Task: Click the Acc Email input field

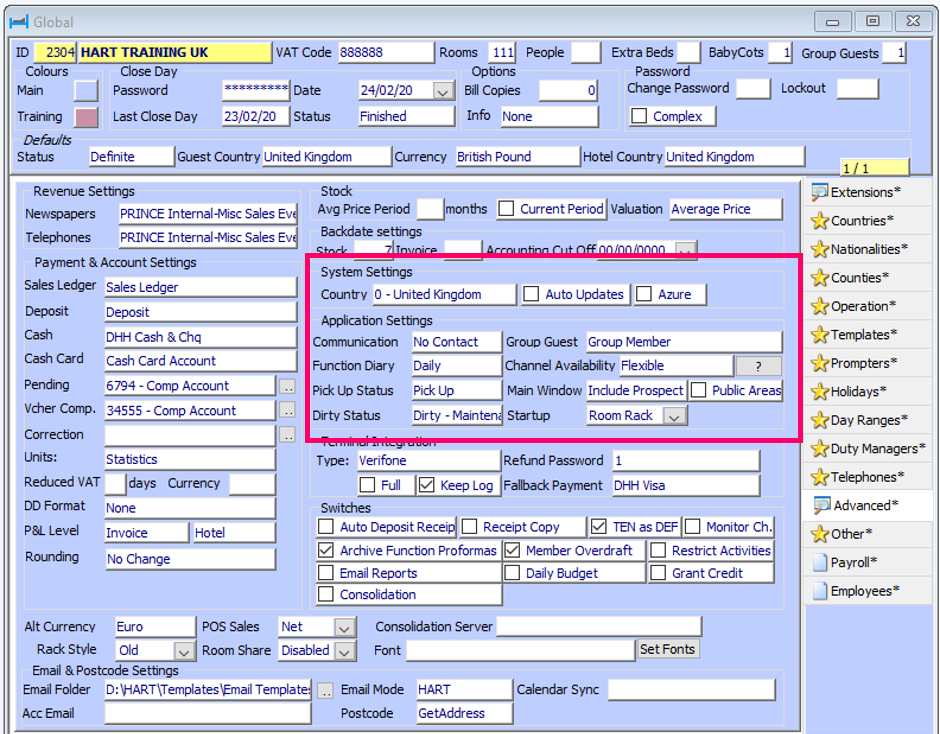Action: click(208, 713)
